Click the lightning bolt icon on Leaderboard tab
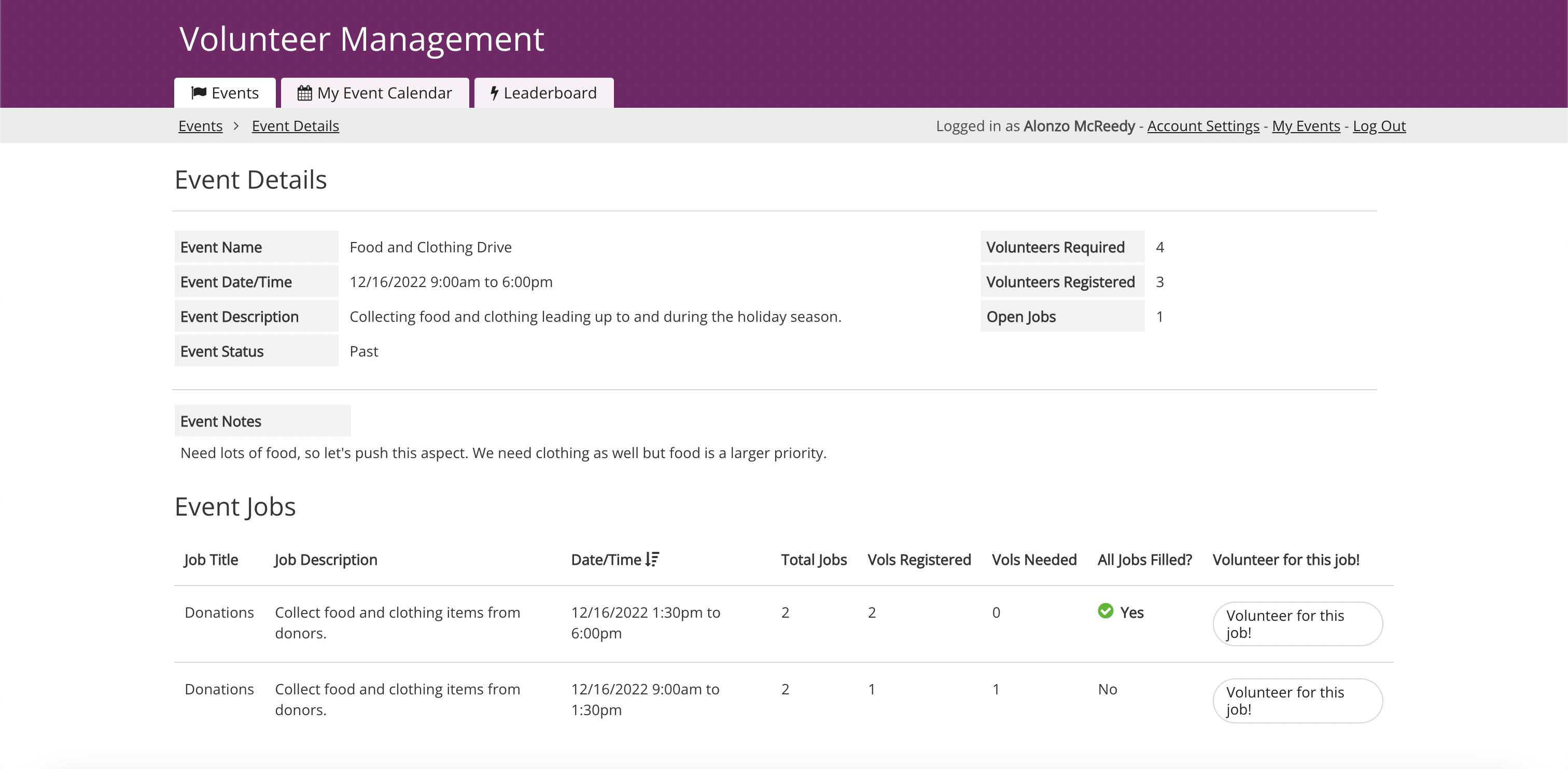 tap(494, 92)
